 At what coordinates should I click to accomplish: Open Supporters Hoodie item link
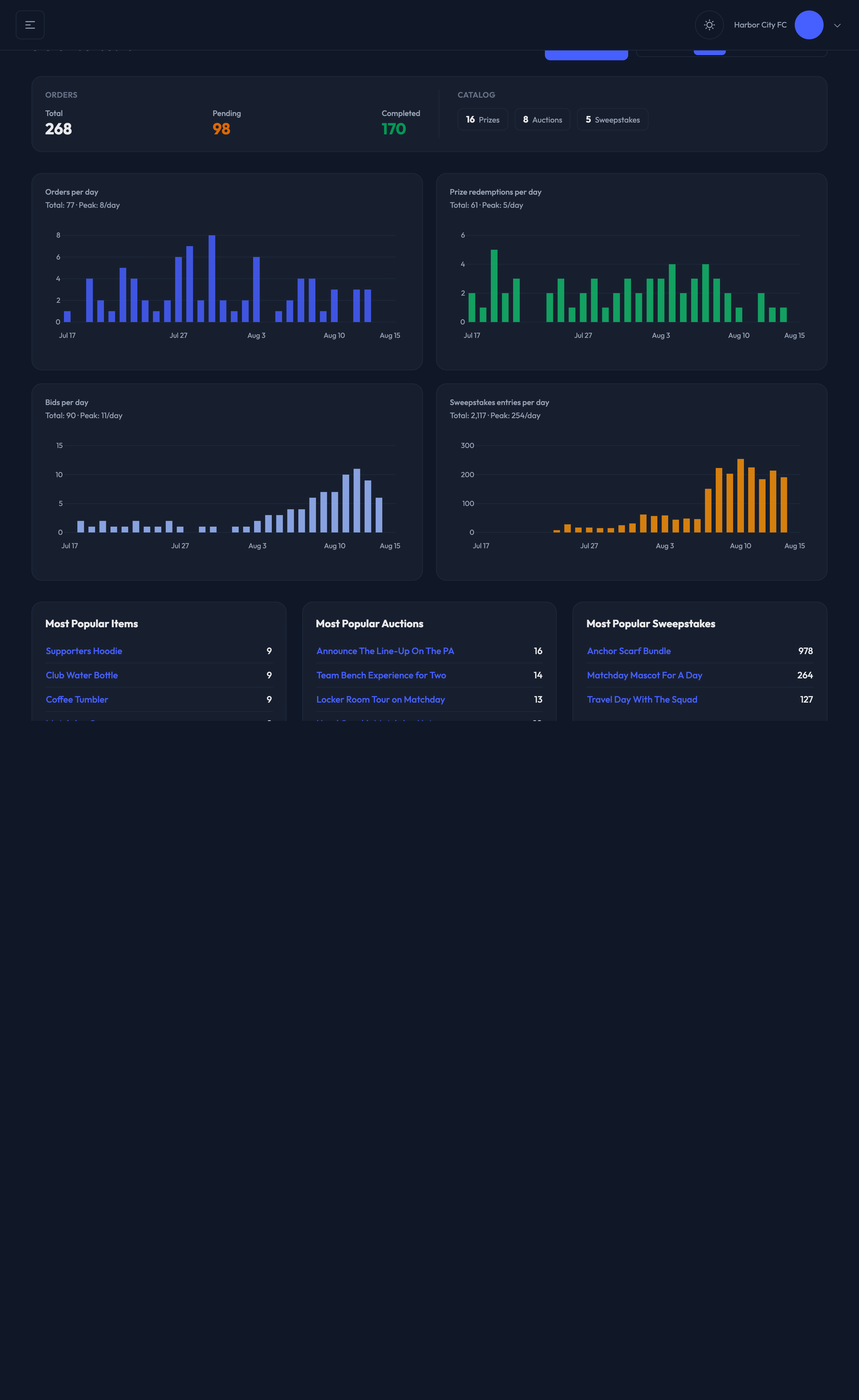coord(84,651)
